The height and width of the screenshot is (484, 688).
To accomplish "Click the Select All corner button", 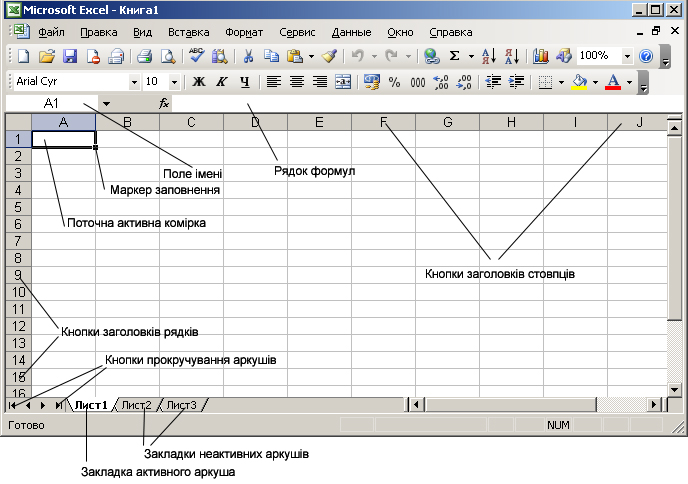I will point(18,122).
